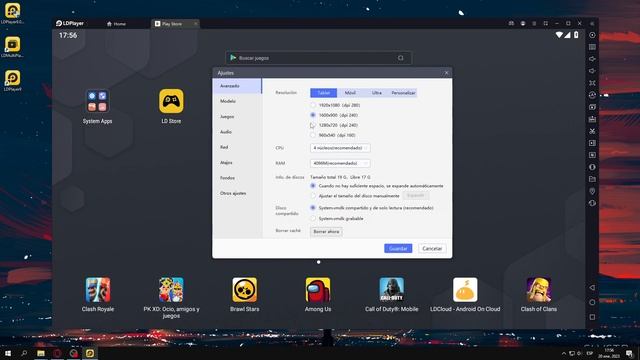Open the location pin tool in sidebar
The width and height of the screenshot is (640, 360).
pyautogui.click(x=592, y=191)
